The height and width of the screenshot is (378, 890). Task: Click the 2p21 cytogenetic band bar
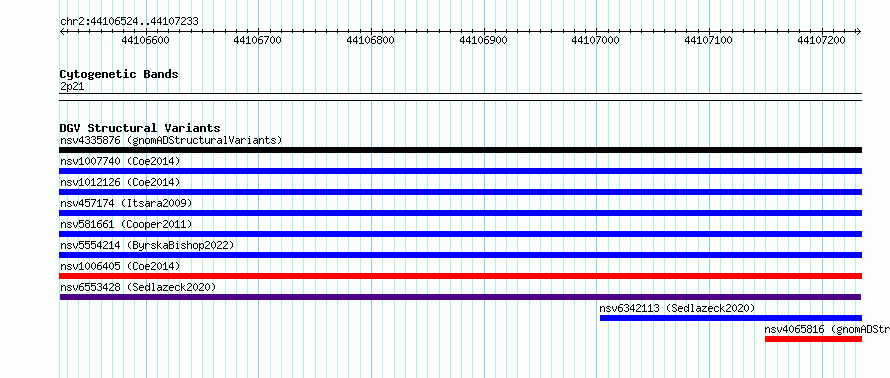point(461,97)
